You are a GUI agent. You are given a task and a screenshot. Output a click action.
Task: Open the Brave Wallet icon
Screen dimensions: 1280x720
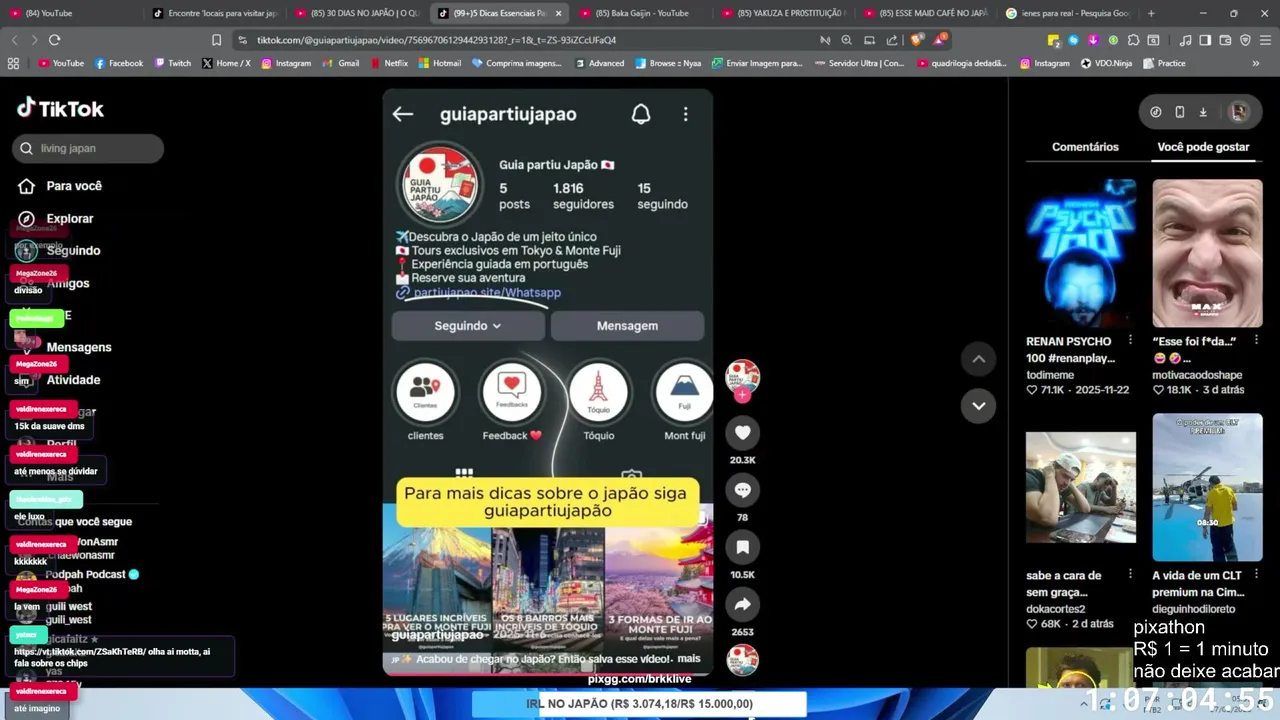[1225, 40]
